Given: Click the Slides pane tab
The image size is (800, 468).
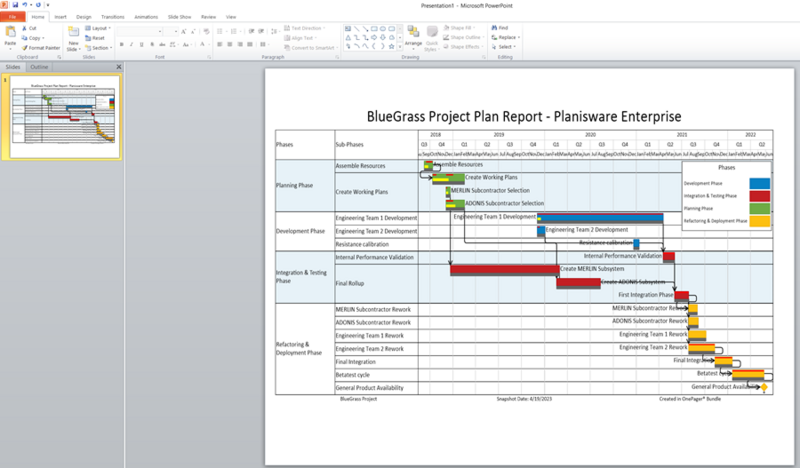Looking at the screenshot, I should [13, 67].
